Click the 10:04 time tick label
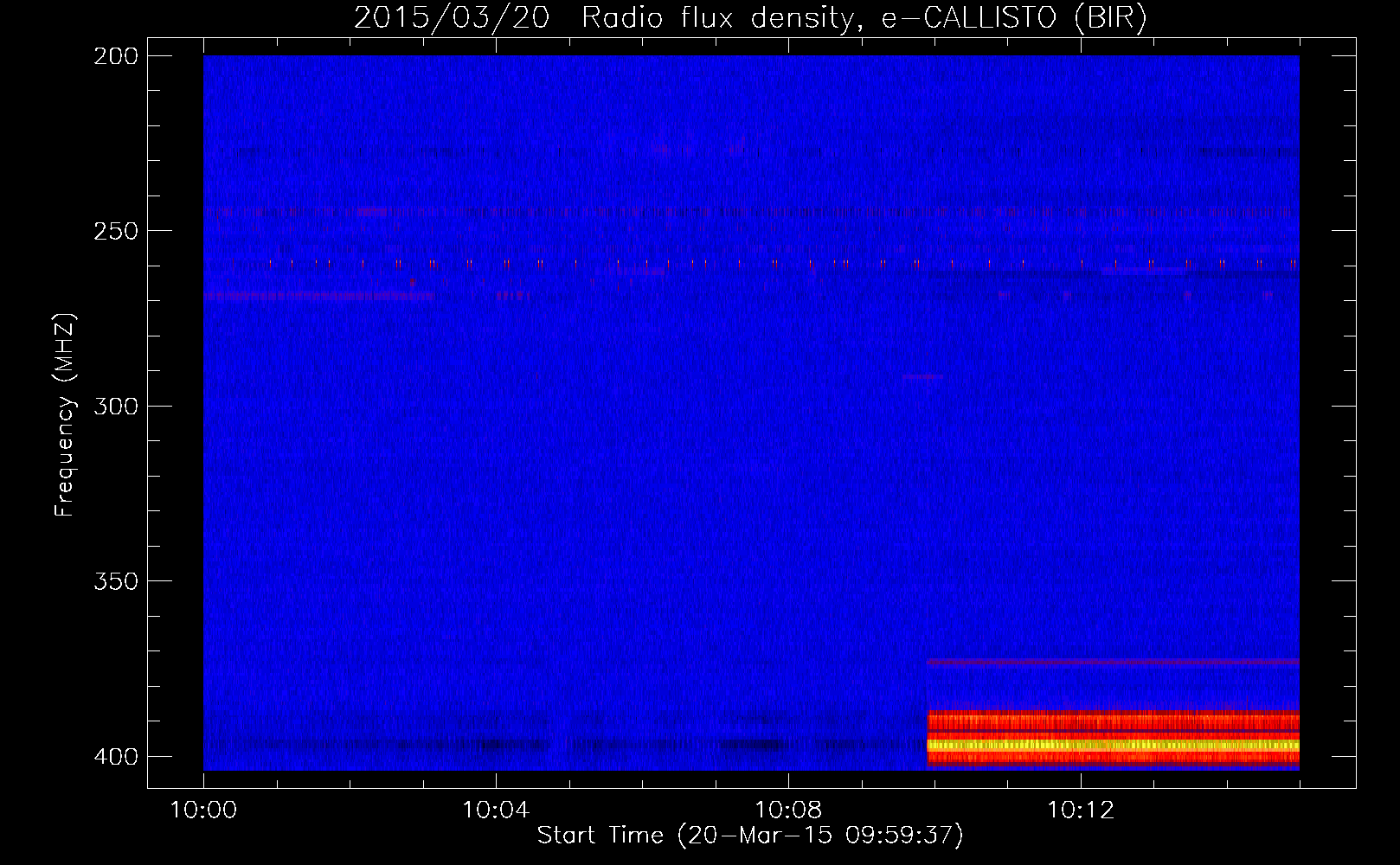Image resolution: width=1400 pixels, height=865 pixels. [x=496, y=811]
